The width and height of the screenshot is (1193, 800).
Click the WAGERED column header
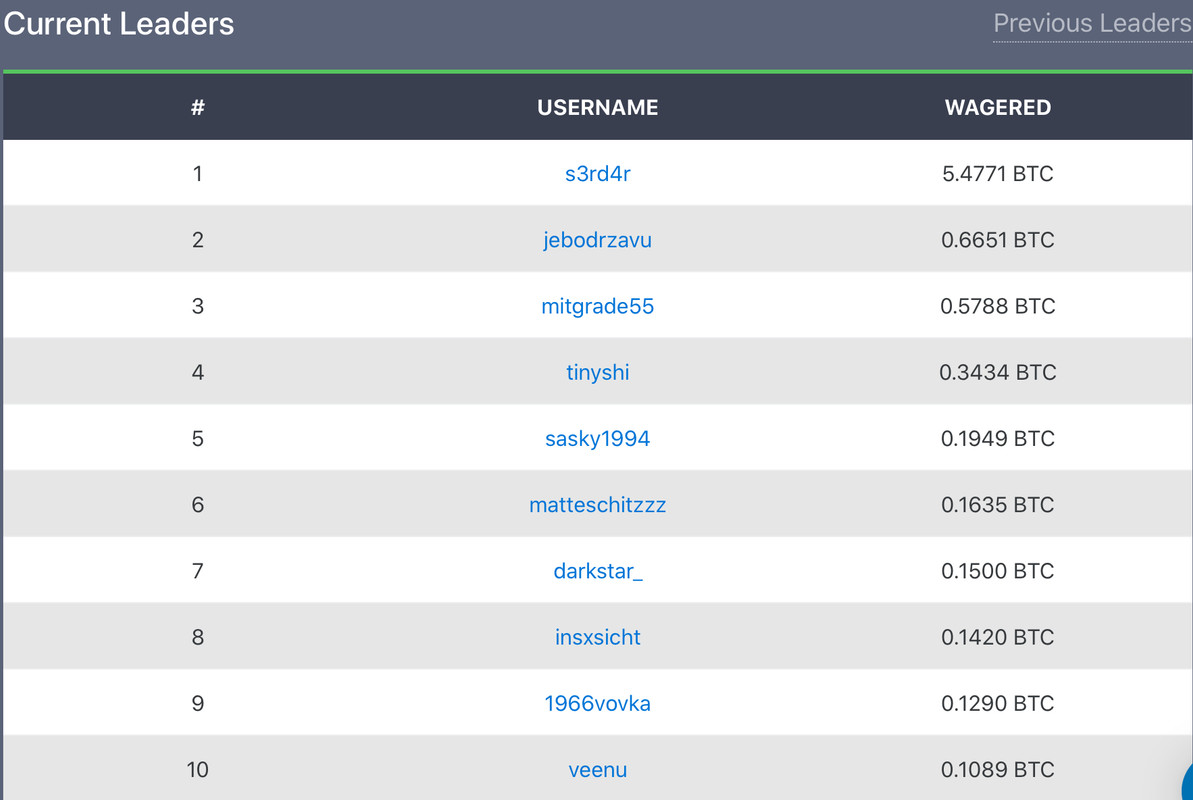(x=998, y=108)
